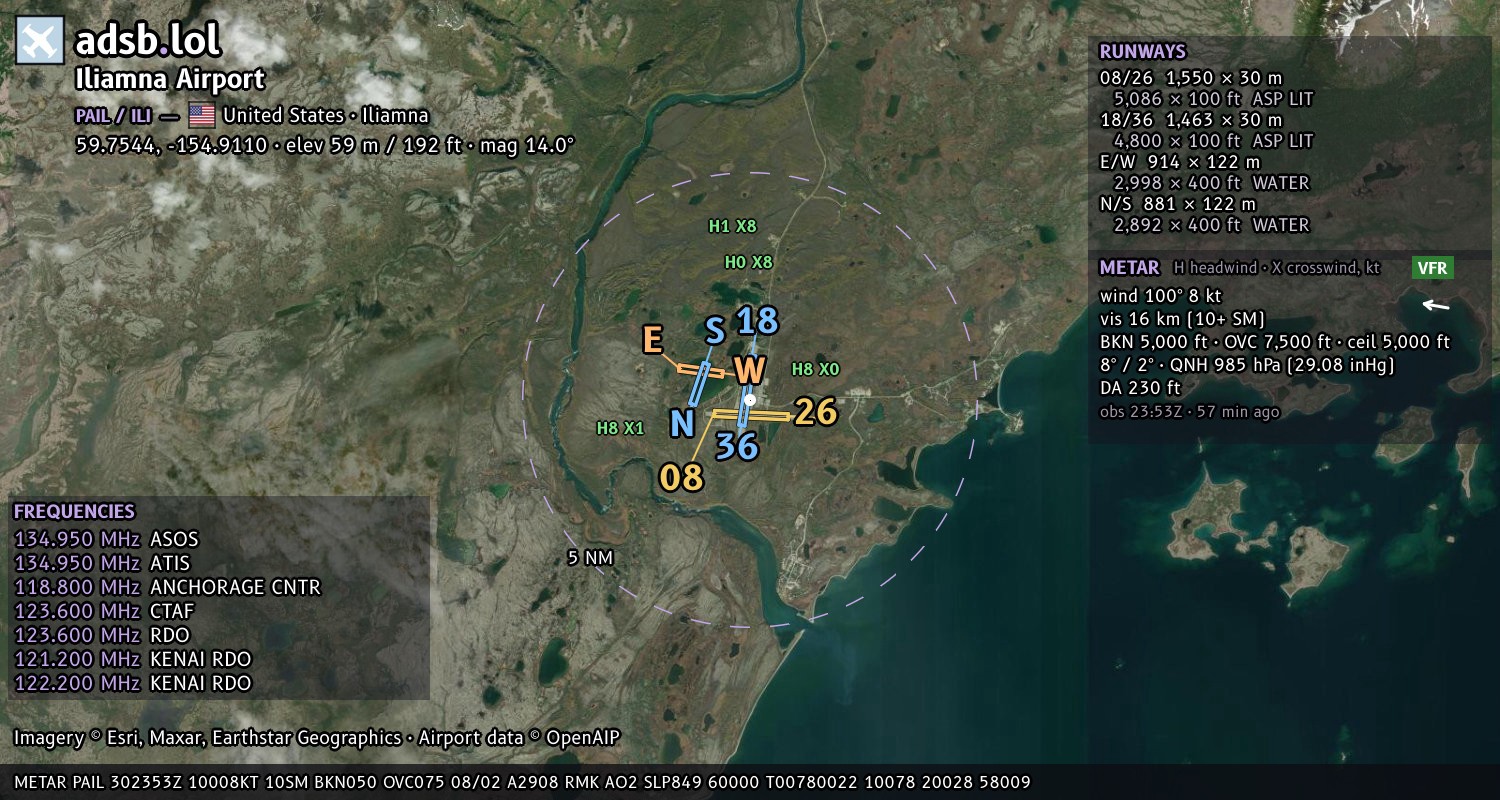Image resolution: width=1500 pixels, height=800 pixels.
Task: Click the Iliamna Airport name heading
Action: pyautogui.click(x=170, y=79)
